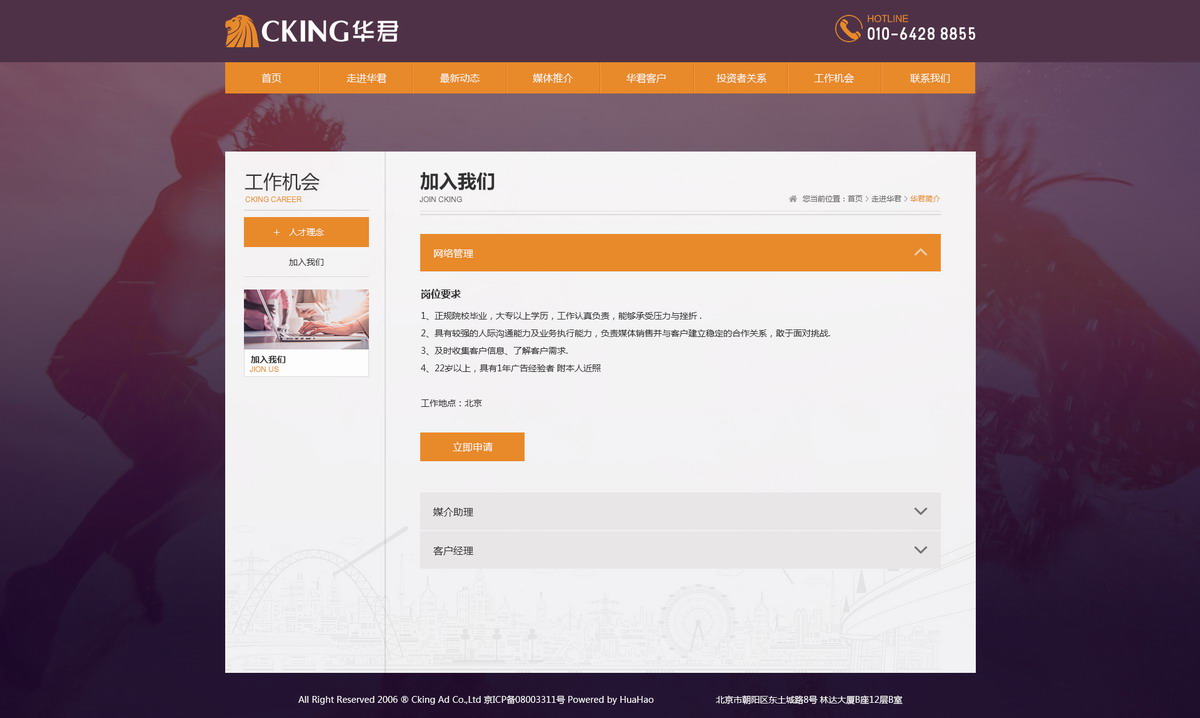
Task: Open the 投资者关系 menu item
Action: [740, 77]
